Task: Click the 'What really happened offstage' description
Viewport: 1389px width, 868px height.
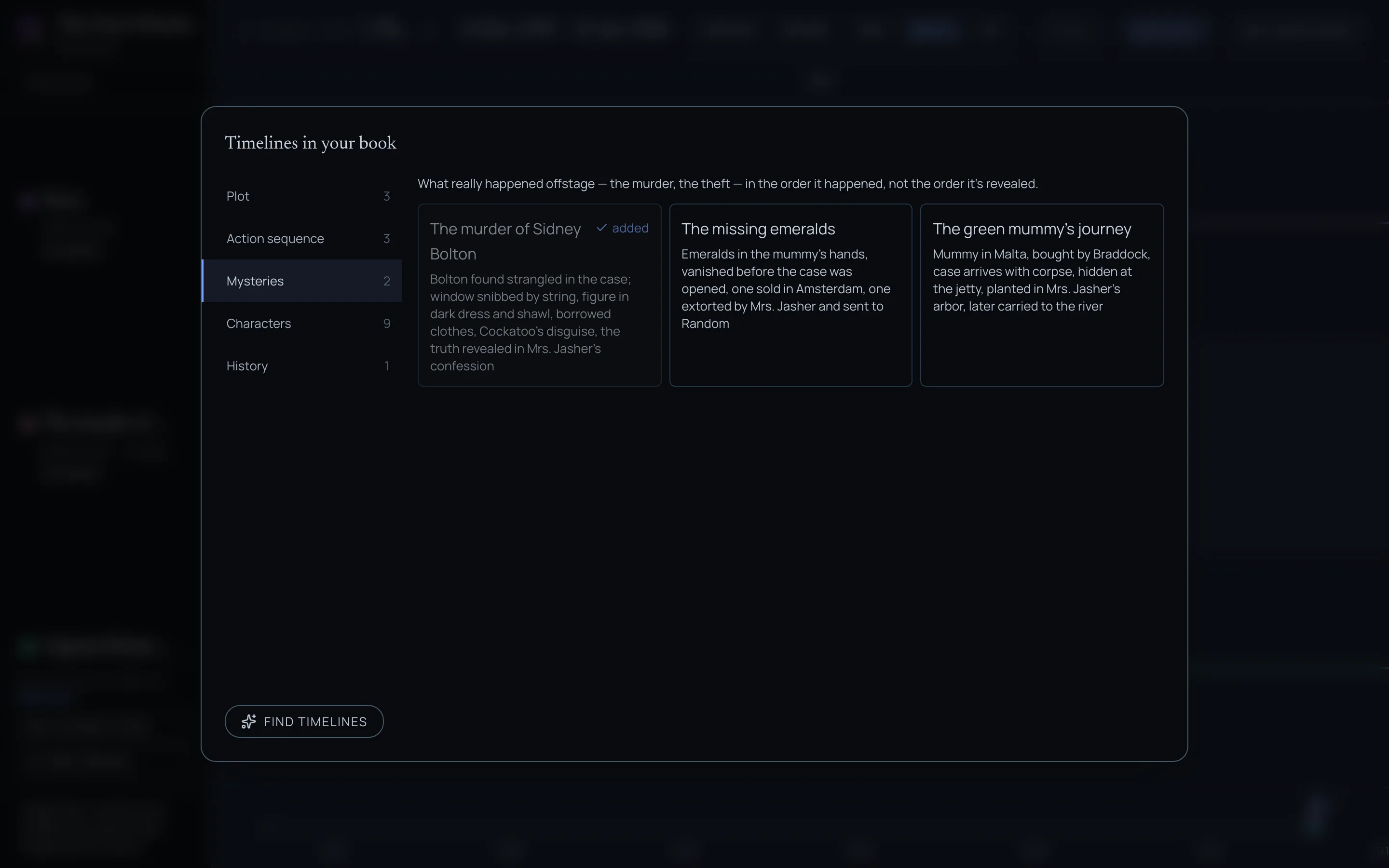Action: [728, 184]
